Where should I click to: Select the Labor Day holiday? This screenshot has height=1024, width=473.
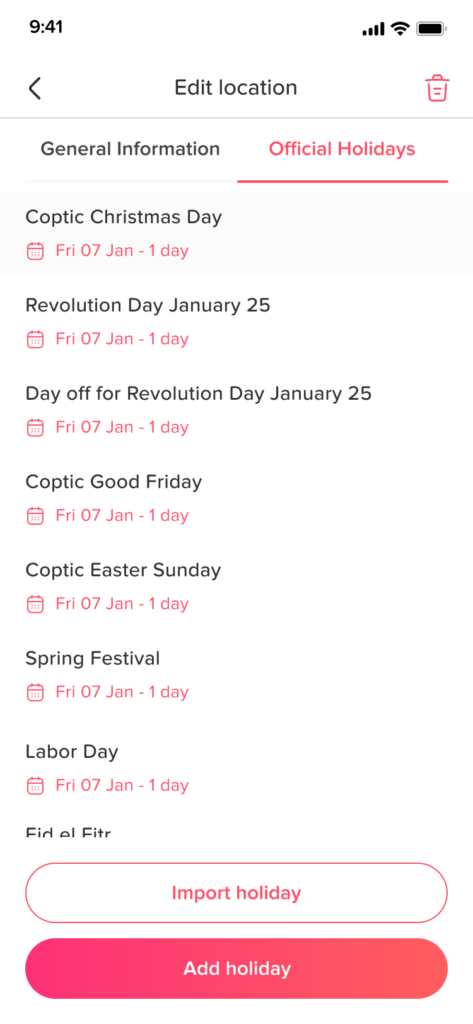click(236, 768)
